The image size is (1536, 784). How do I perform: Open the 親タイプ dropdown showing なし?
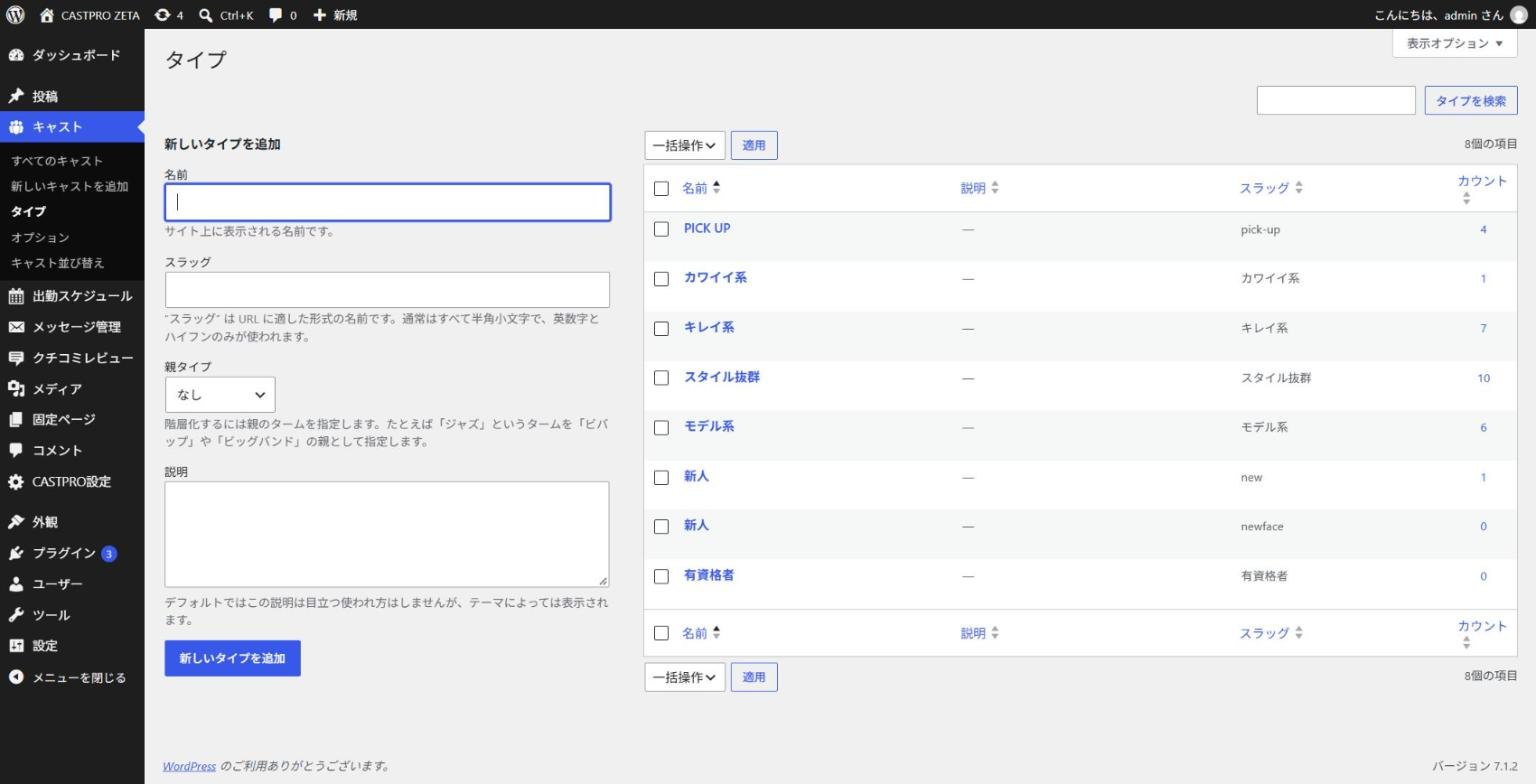pos(220,395)
